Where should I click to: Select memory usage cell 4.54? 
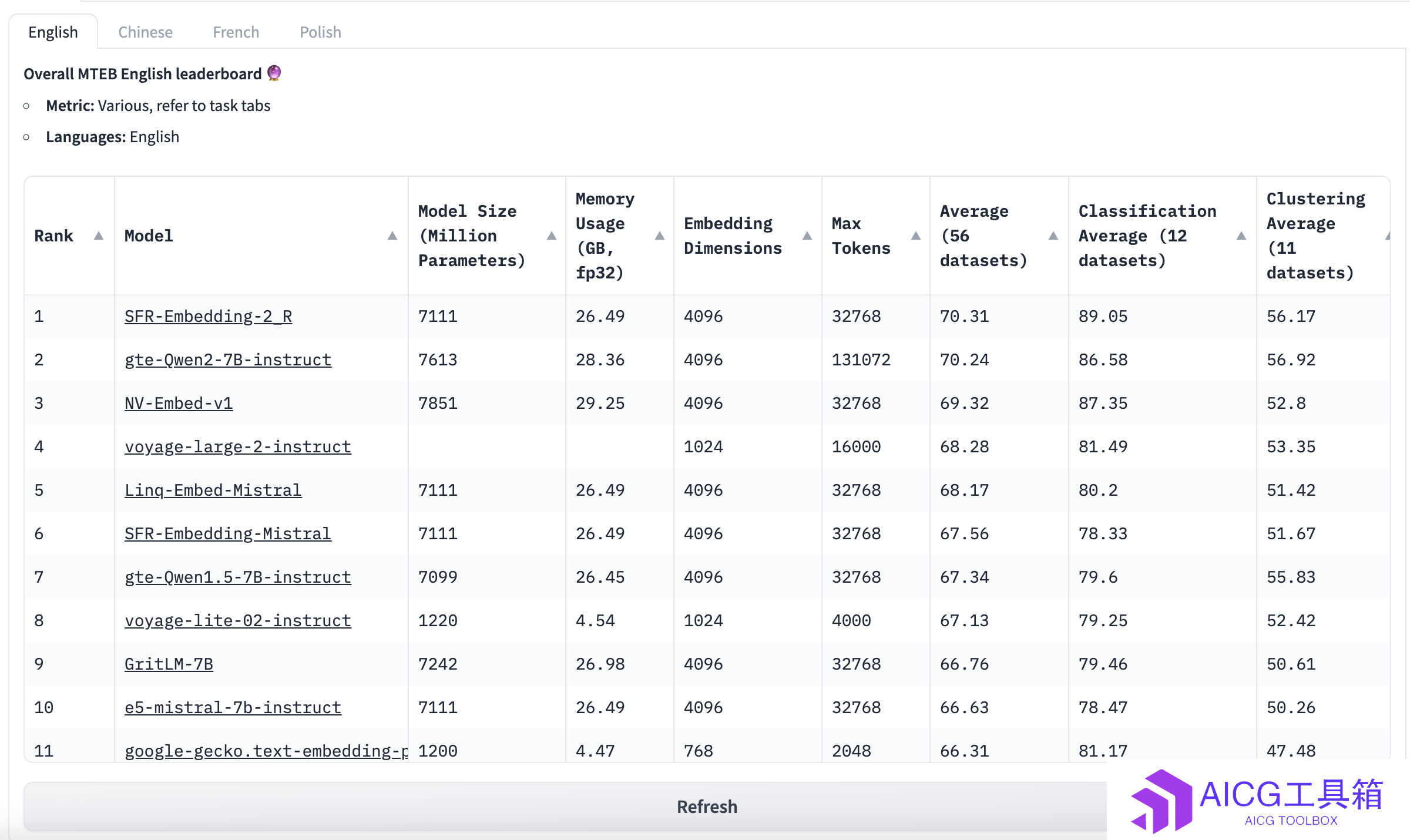click(x=620, y=620)
